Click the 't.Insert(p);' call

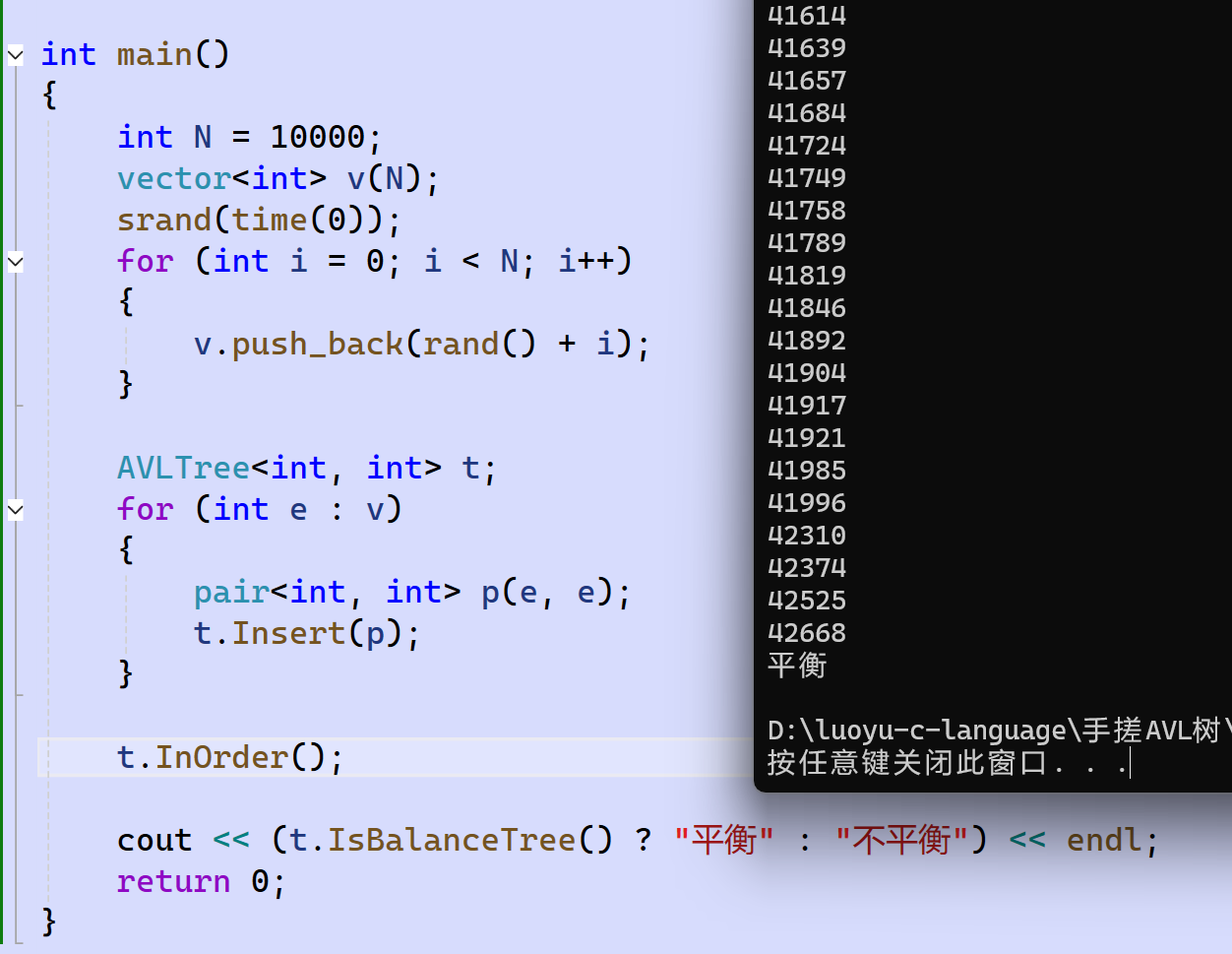pyautogui.click(x=307, y=633)
